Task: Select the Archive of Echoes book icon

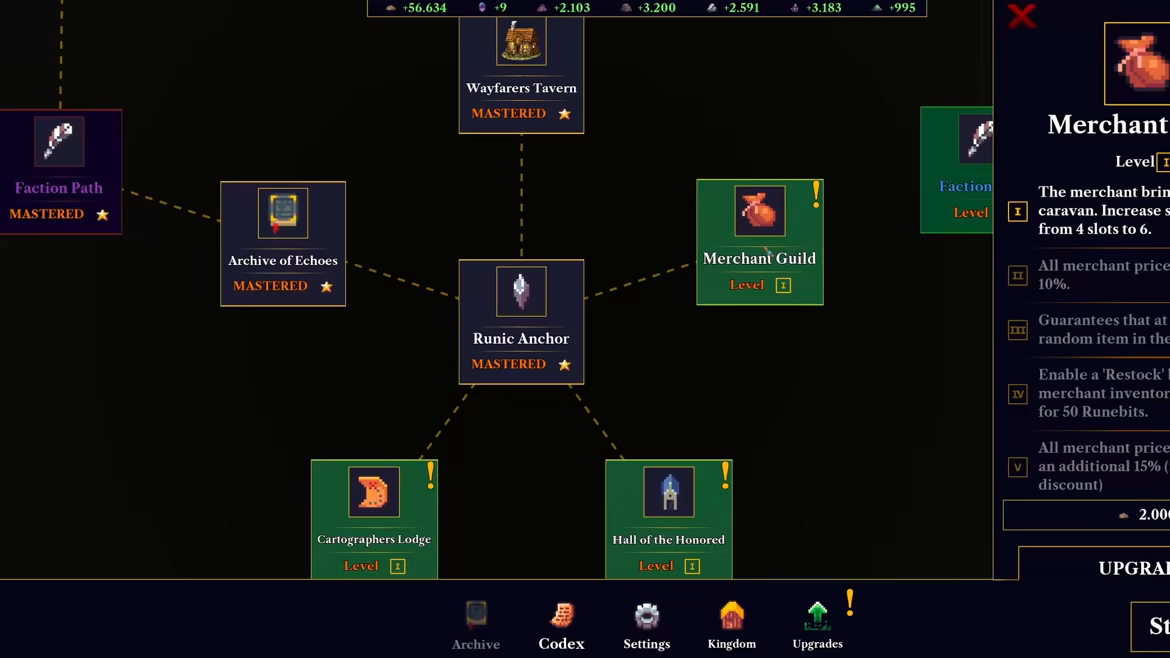Action: (x=283, y=213)
